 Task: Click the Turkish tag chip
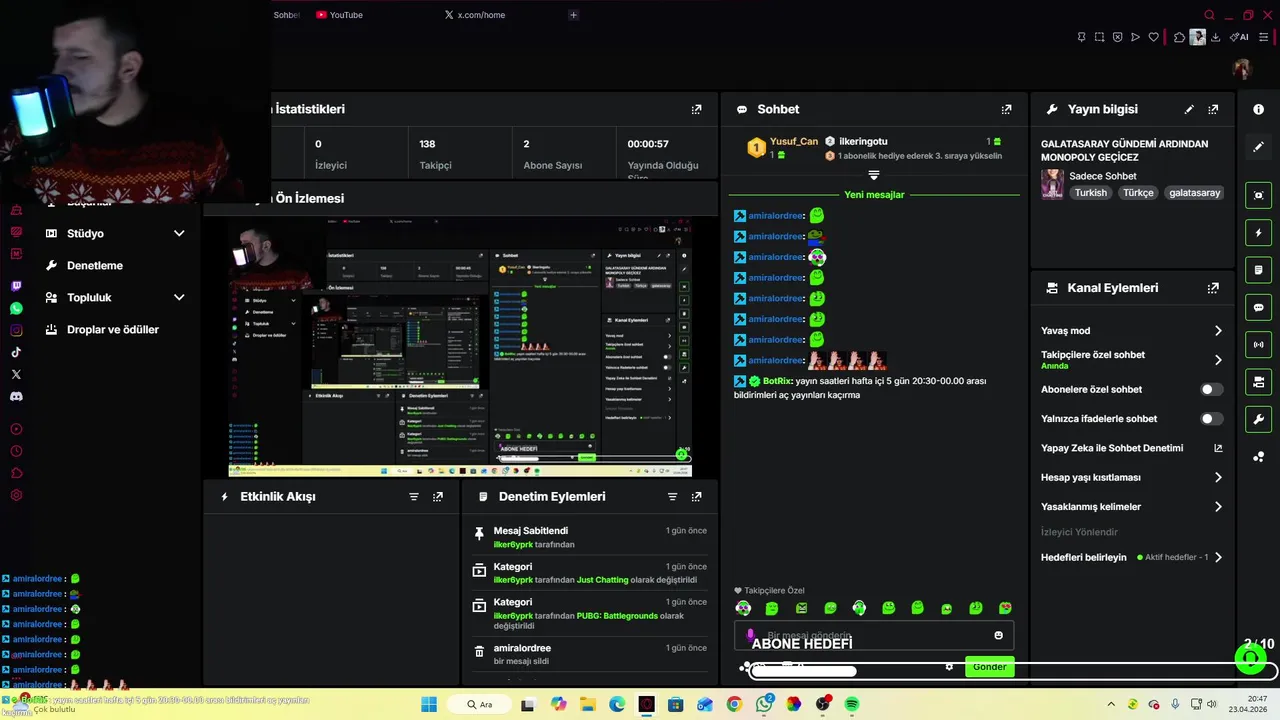(x=1091, y=193)
